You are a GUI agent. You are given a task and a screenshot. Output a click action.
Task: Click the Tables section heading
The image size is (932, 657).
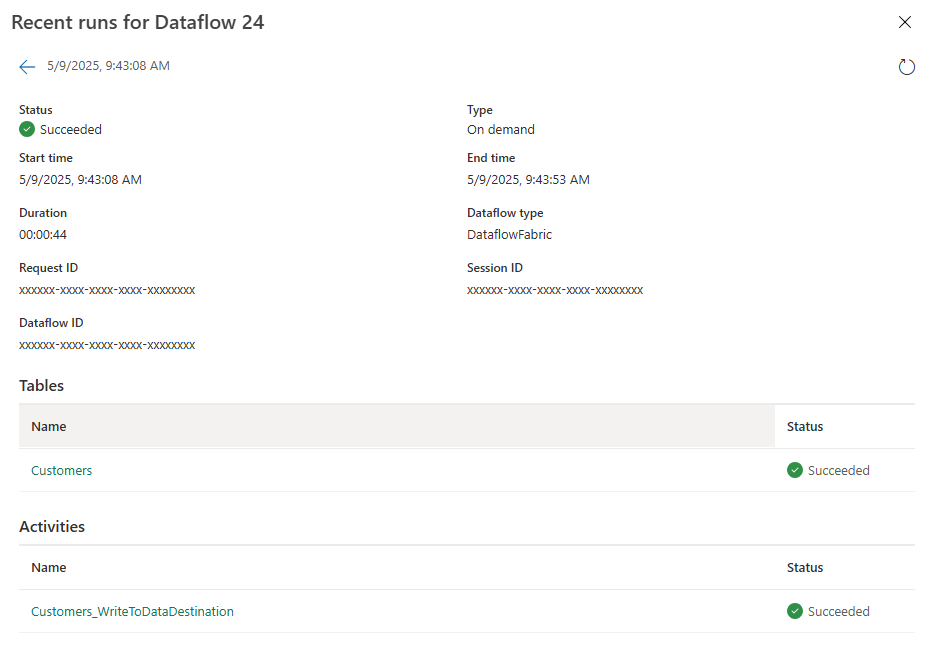click(x=41, y=385)
